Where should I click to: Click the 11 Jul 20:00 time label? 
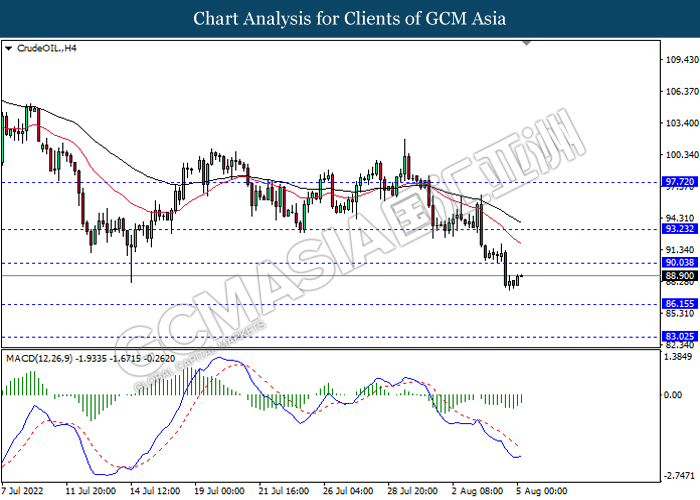(x=91, y=491)
